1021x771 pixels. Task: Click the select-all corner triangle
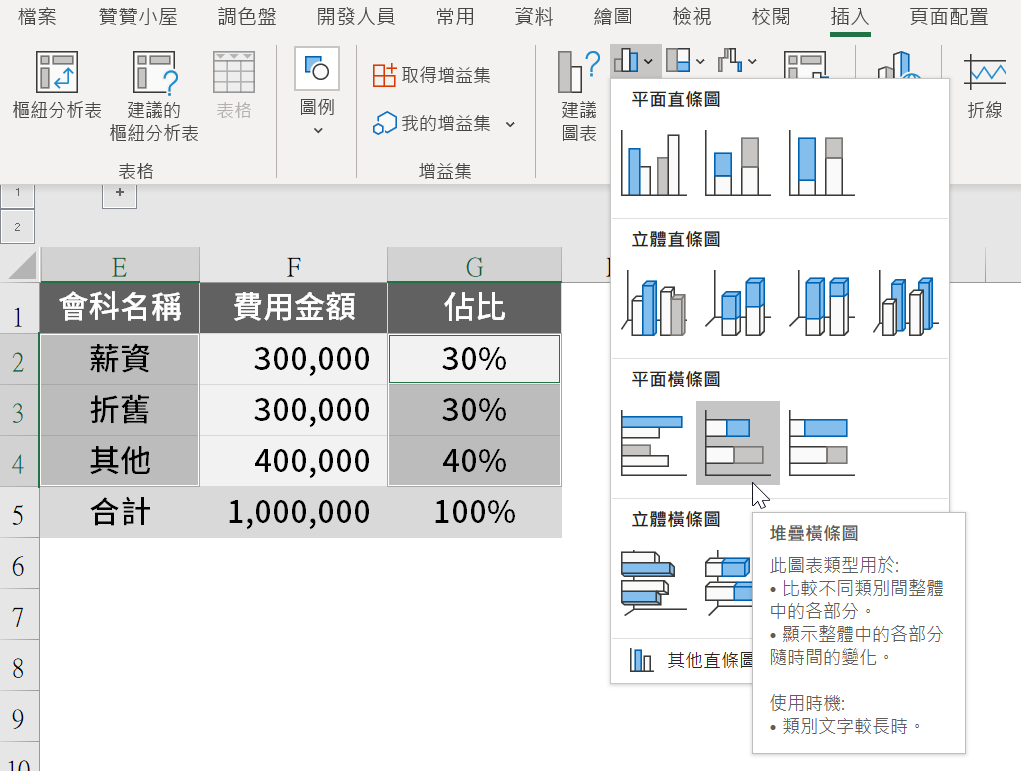[x=21, y=266]
